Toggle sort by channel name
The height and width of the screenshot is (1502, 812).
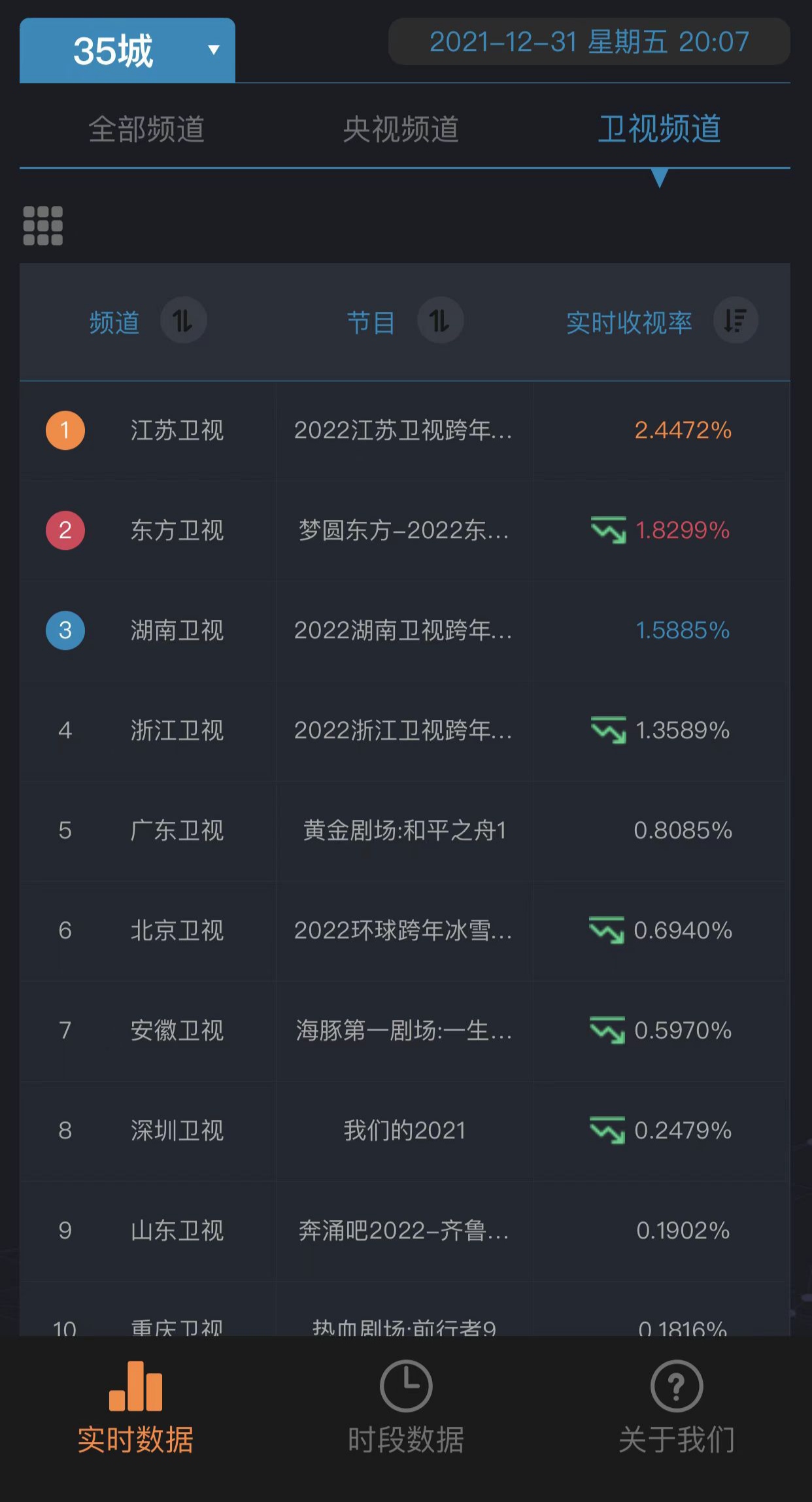coord(183,321)
